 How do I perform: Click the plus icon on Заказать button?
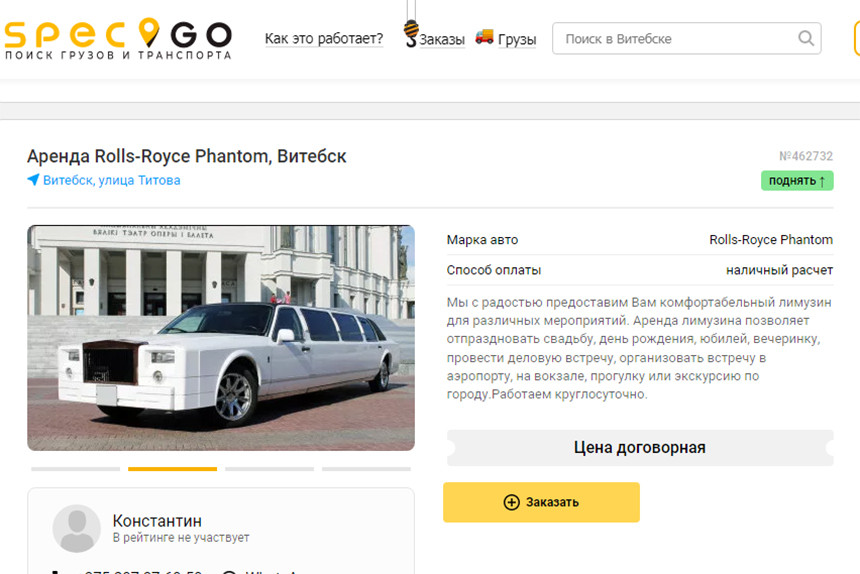click(x=511, y=502)
